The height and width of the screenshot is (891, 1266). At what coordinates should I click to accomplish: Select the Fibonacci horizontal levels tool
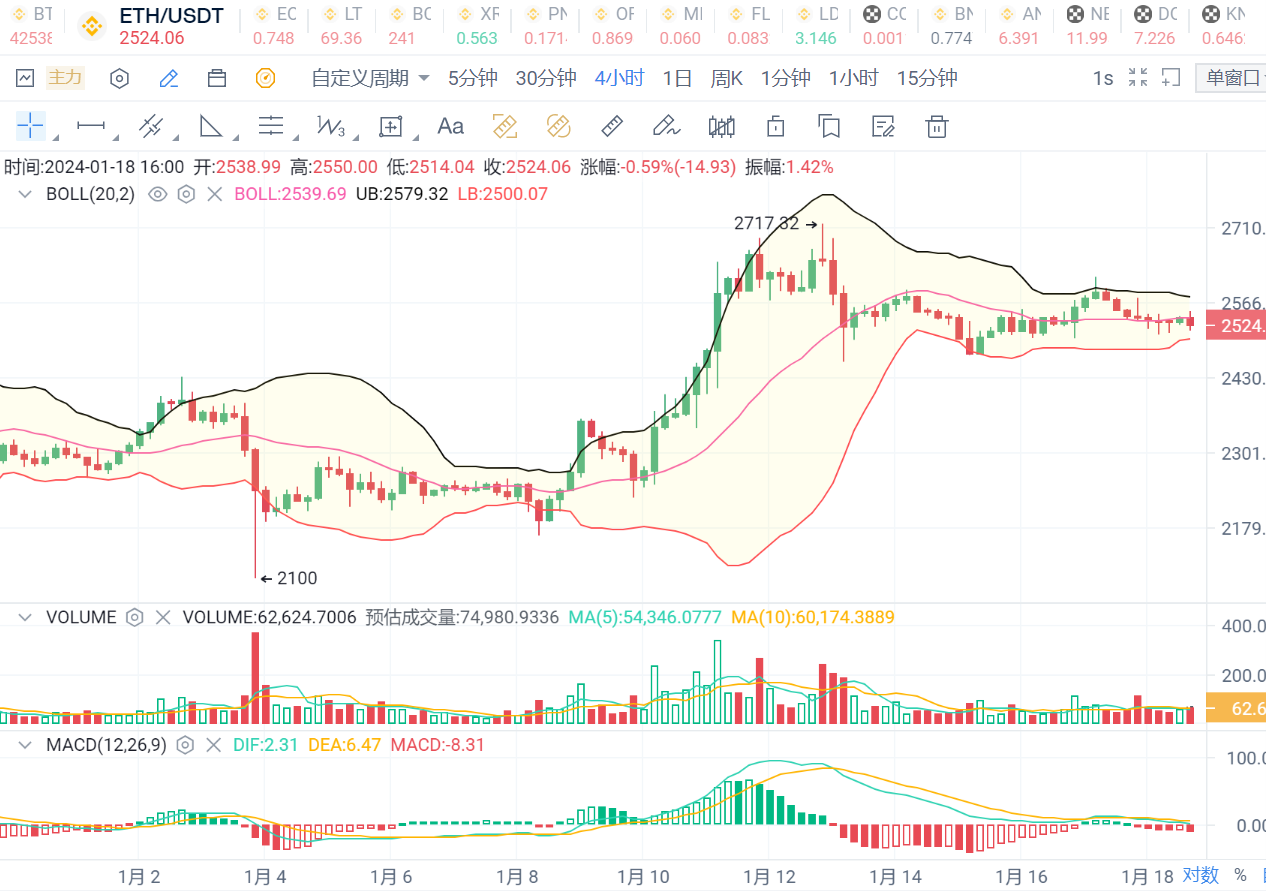(271, 126)
